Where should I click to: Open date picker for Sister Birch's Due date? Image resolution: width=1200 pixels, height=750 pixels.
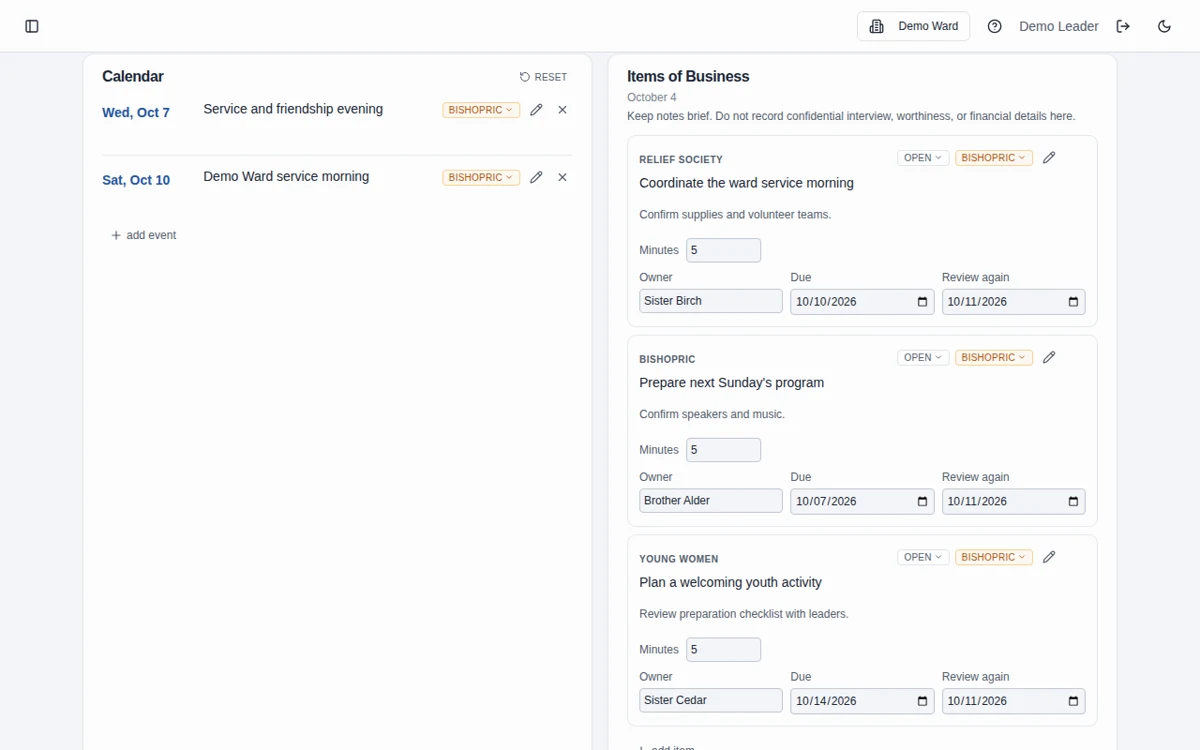(922, 302)
